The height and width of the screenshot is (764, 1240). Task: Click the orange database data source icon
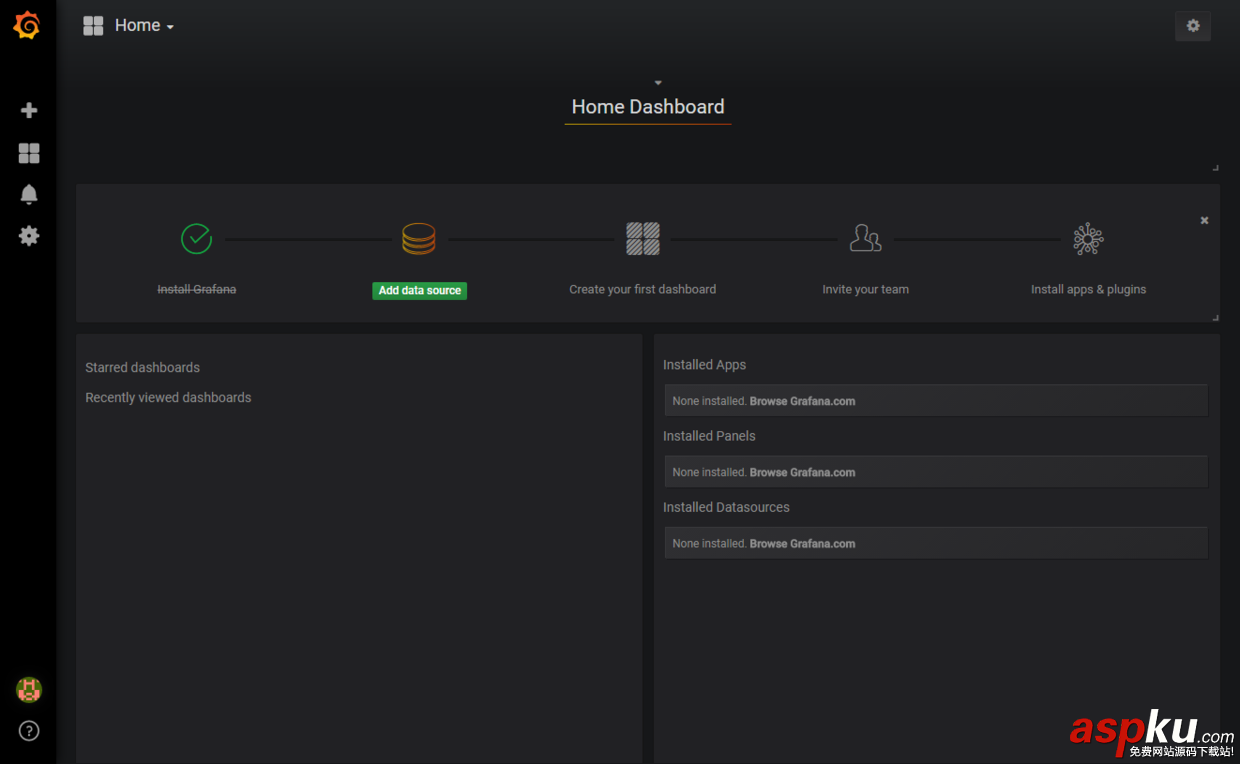[x=419, y=238]
